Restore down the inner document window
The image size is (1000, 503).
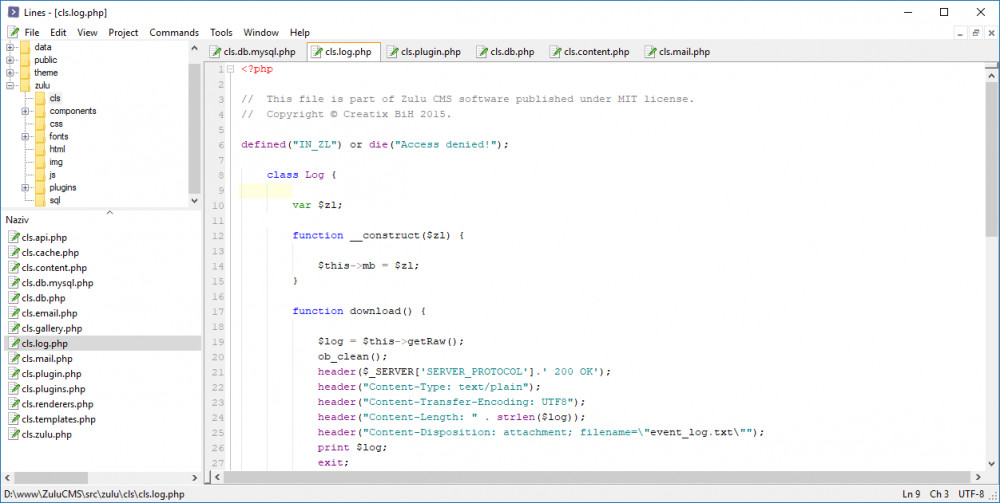click(x=976, y=32)
